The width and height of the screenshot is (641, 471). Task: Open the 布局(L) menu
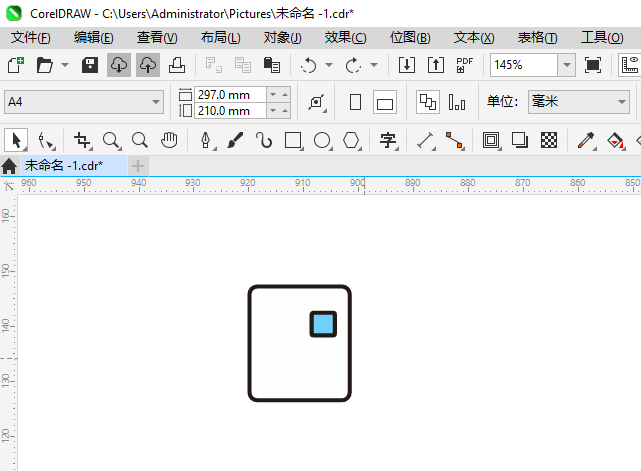click(220, 38)
